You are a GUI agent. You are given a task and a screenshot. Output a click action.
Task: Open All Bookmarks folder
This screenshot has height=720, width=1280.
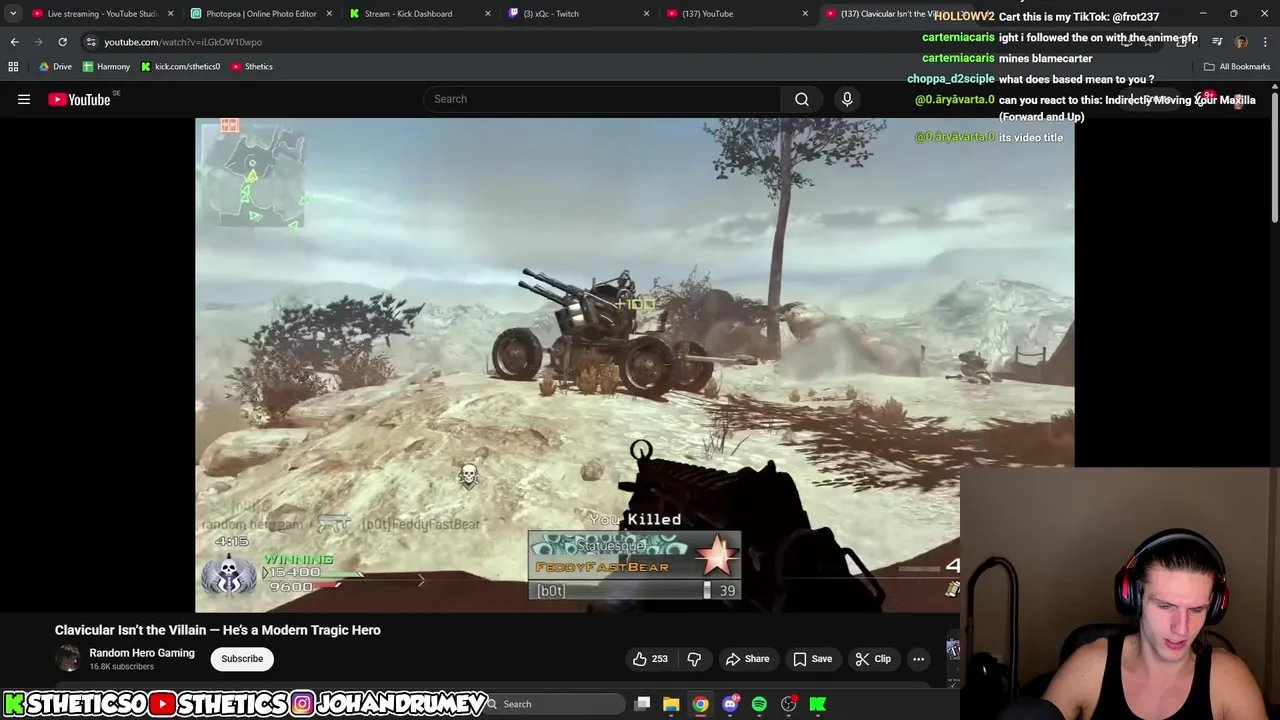pos(1237,67)
